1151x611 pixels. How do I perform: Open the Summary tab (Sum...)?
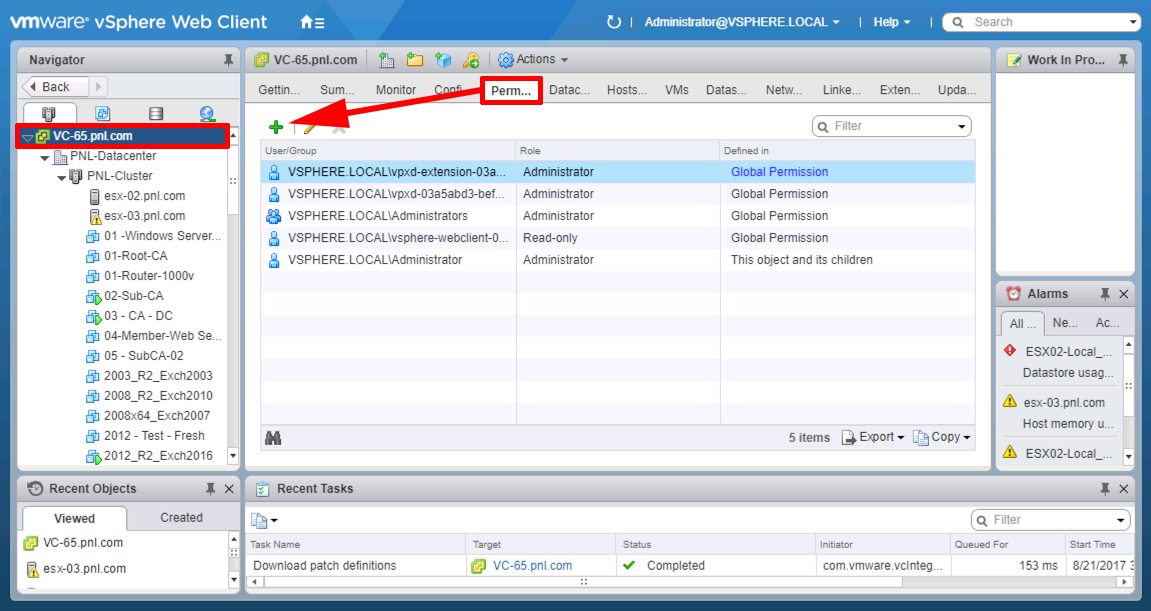[x=337, y=90]
